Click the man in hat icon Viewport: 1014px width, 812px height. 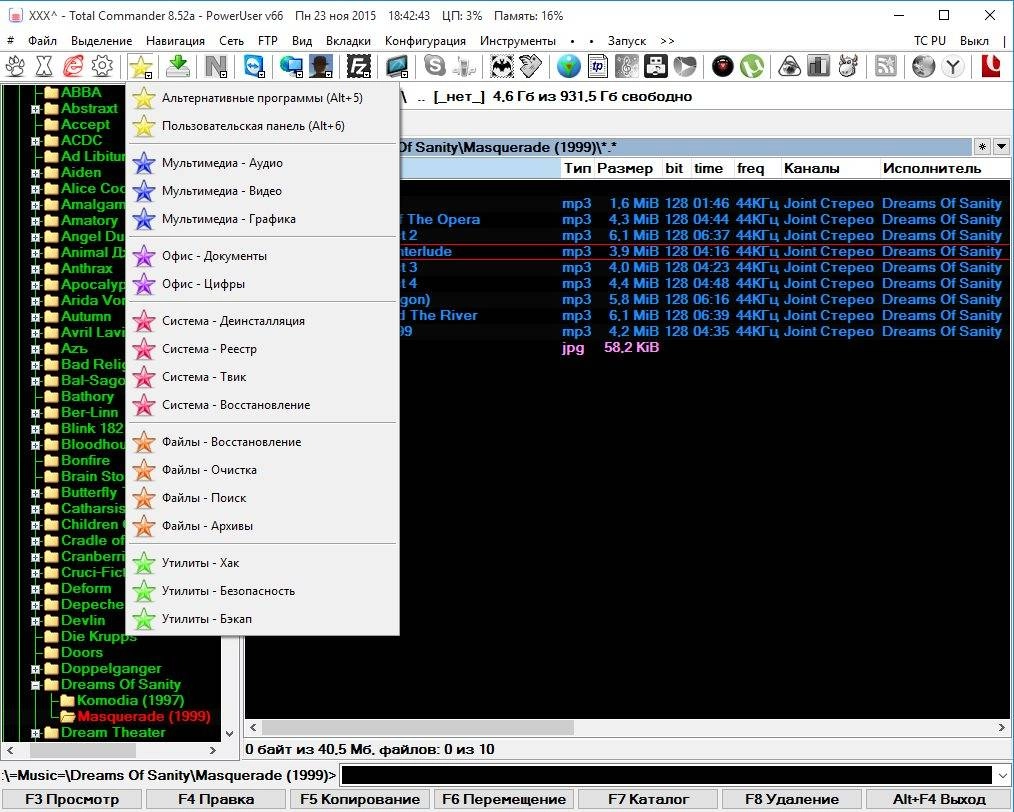click(321, 66)
